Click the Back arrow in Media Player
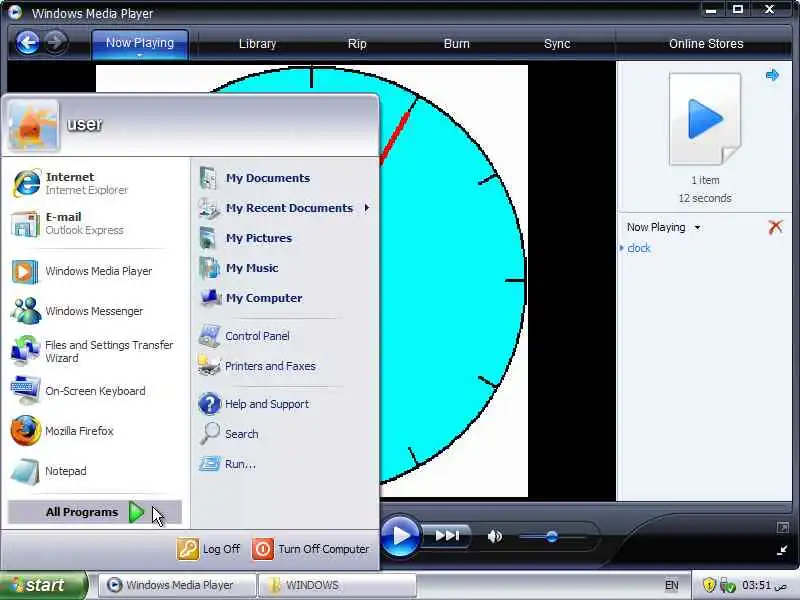This screenshot has width=800, height=600. (x=28, y=42)
